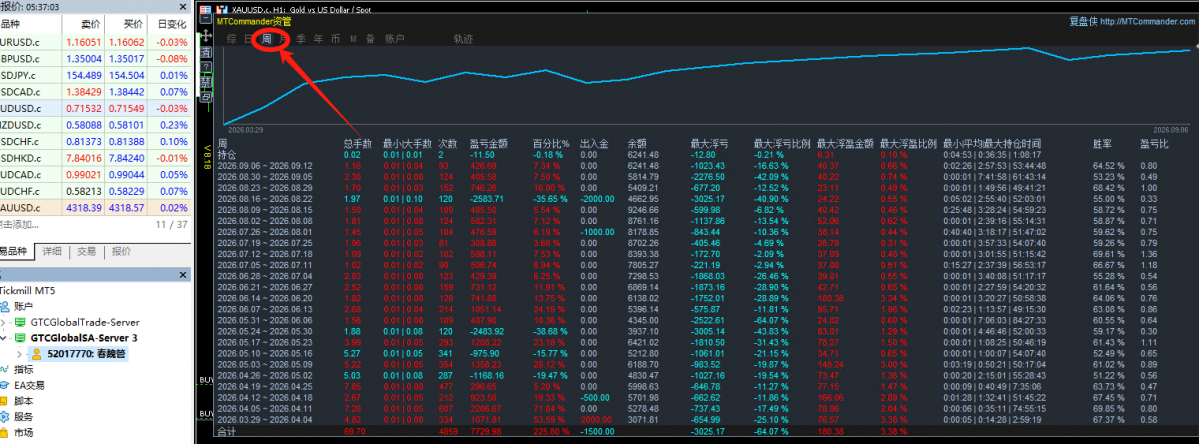Select the 周 weekly tab

[266, 38]
